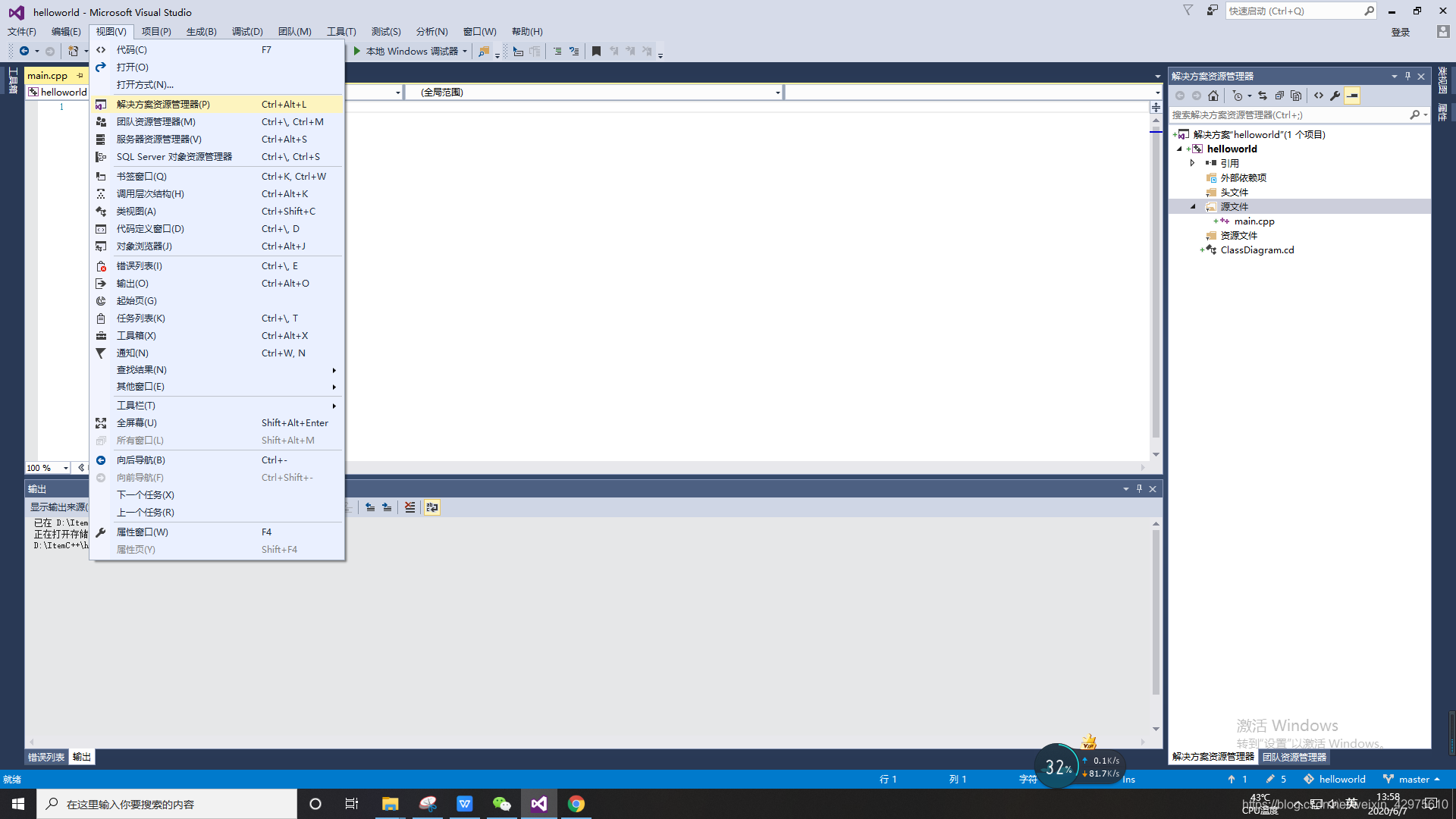Collapse the helloworld project node

(1179, 149)
